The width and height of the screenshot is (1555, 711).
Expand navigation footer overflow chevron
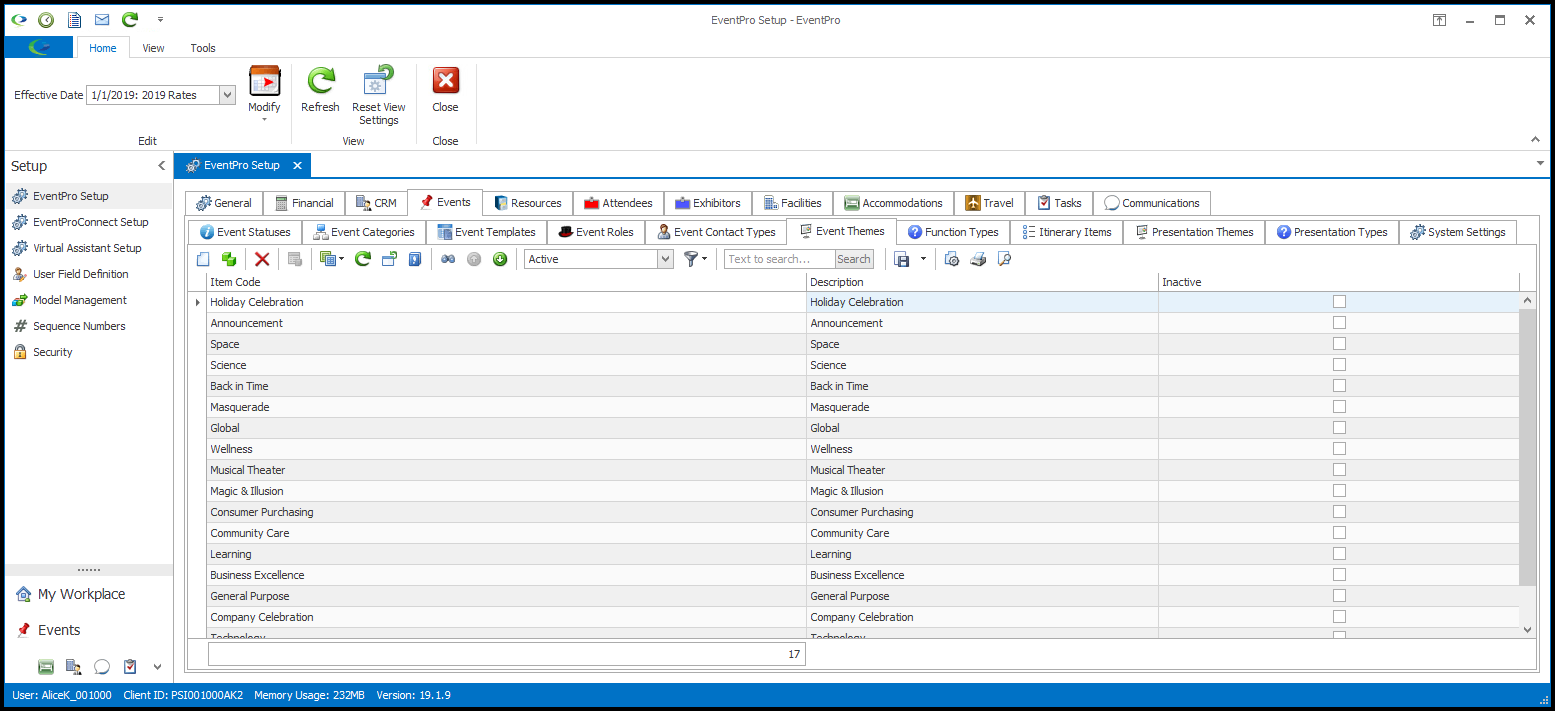click(157, 667)
